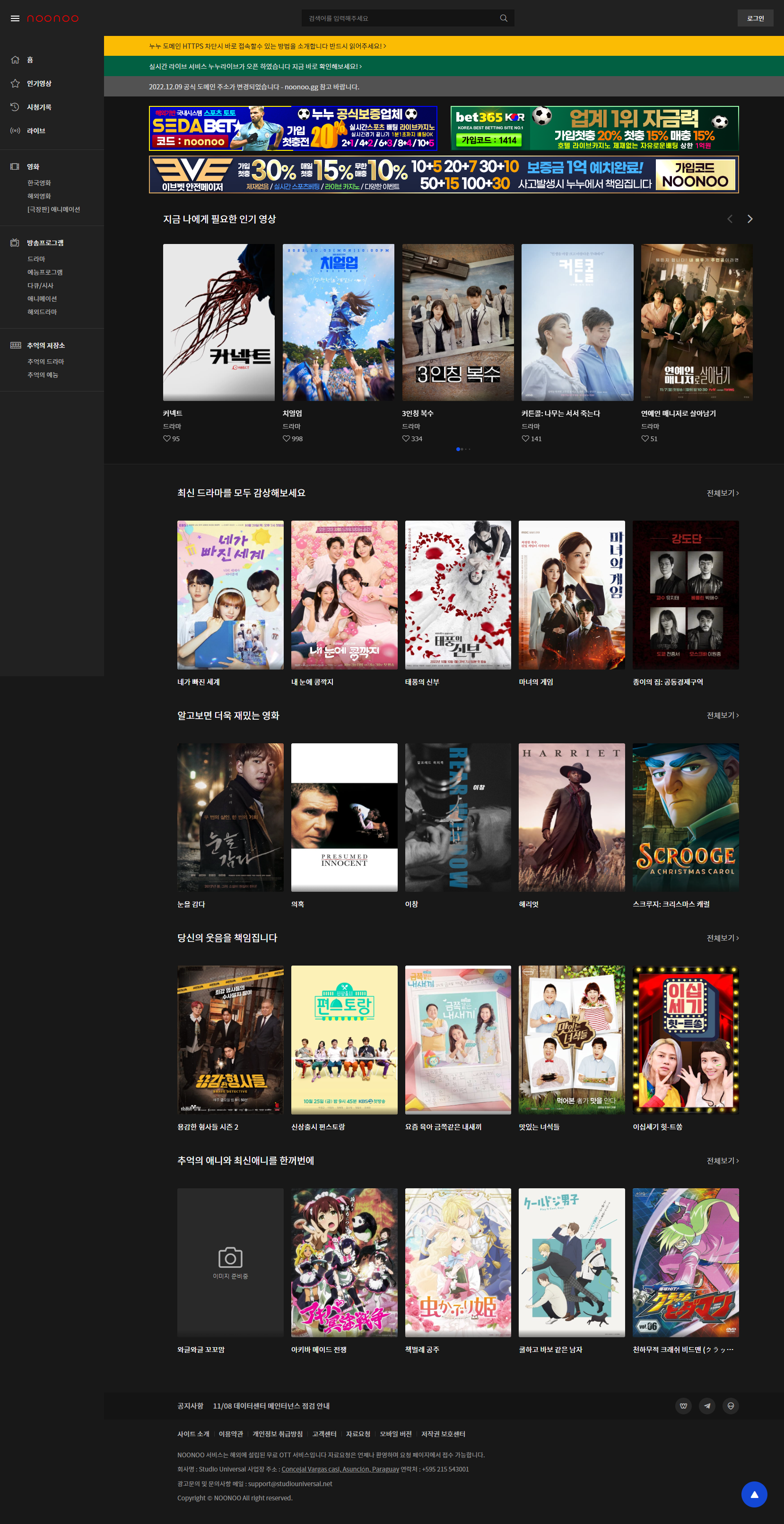Open 고객센터 footer link
The height and width of the screenshot is (1524, 784).
click(324, 1434)
